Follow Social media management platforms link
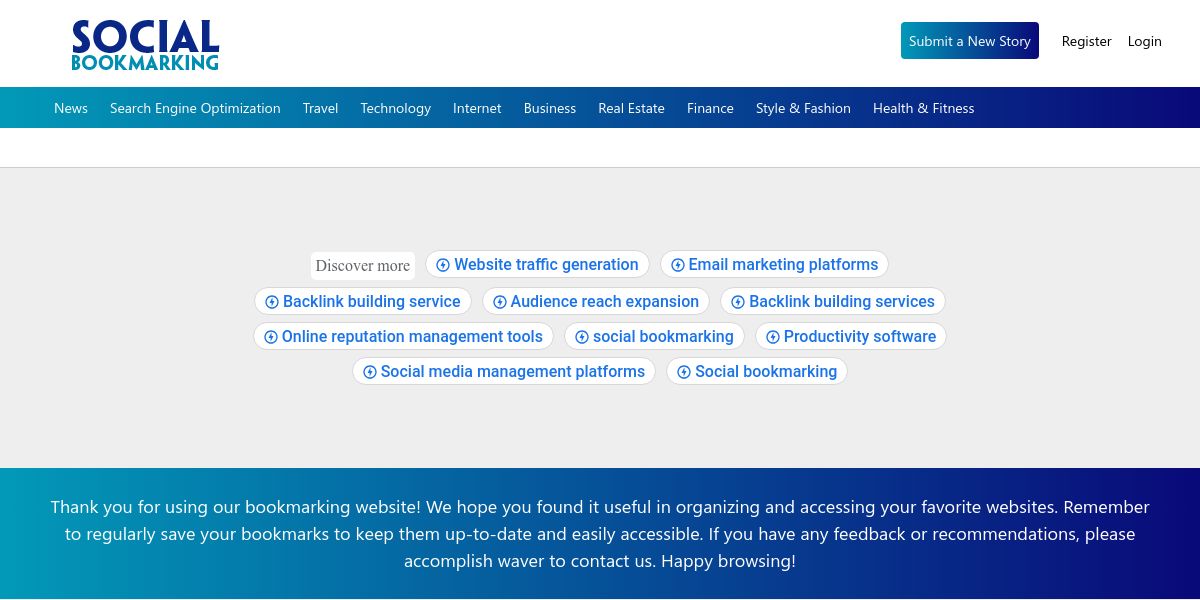The image size is (1200, 600). click(x=503, y=371)
